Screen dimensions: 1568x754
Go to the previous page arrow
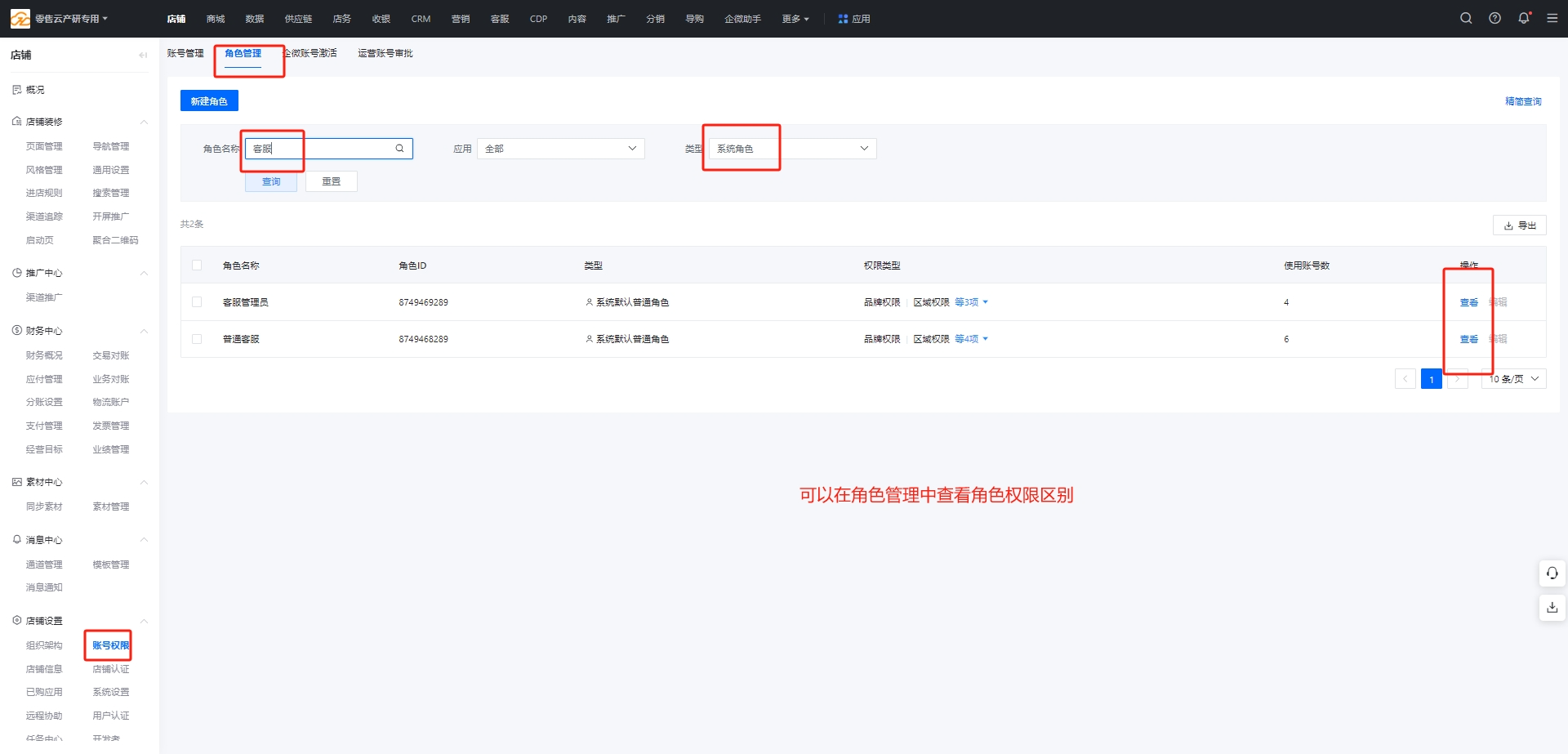click(x=1405, y=379)
